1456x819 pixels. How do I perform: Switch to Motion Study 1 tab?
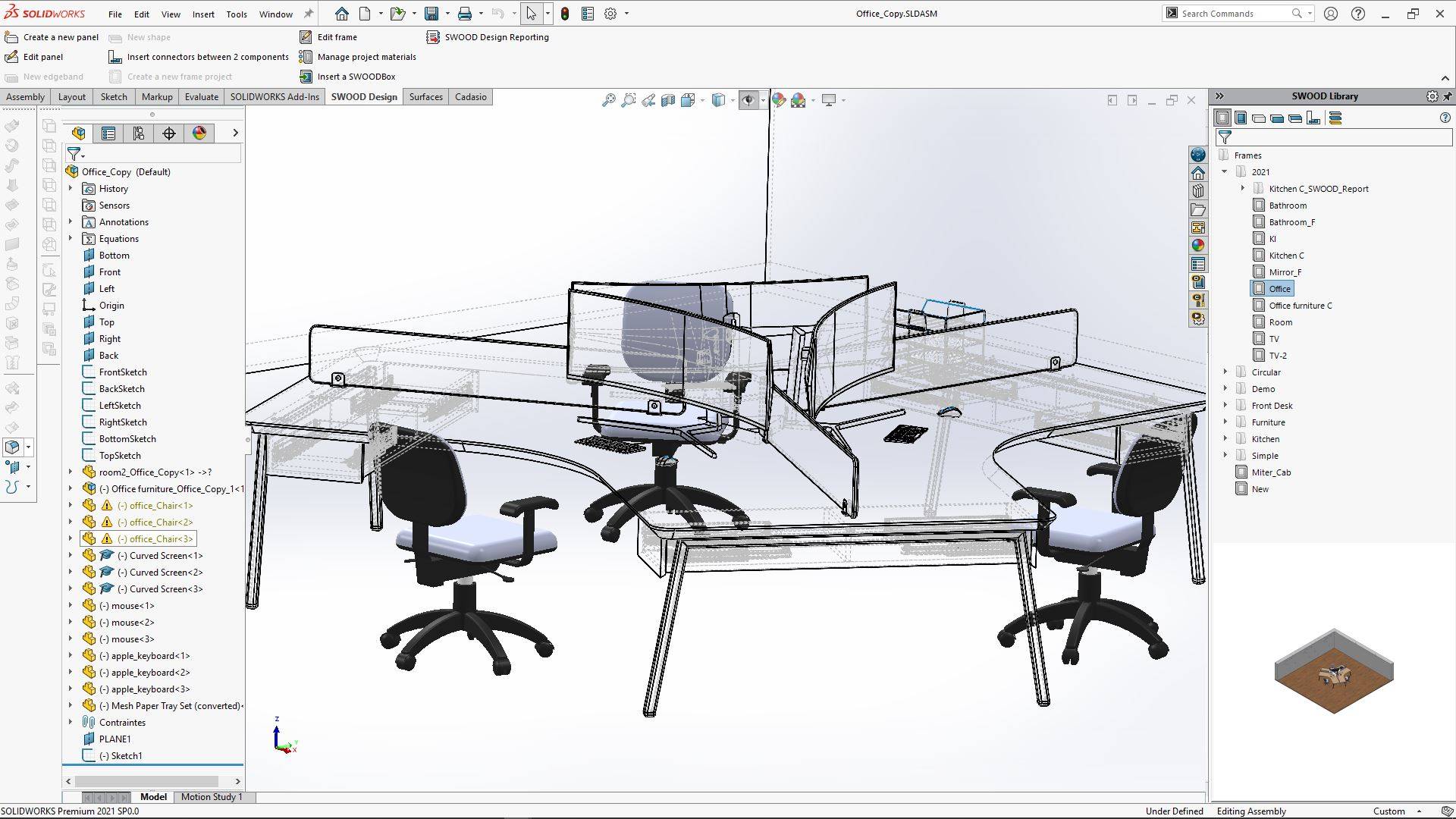(212, 797)
